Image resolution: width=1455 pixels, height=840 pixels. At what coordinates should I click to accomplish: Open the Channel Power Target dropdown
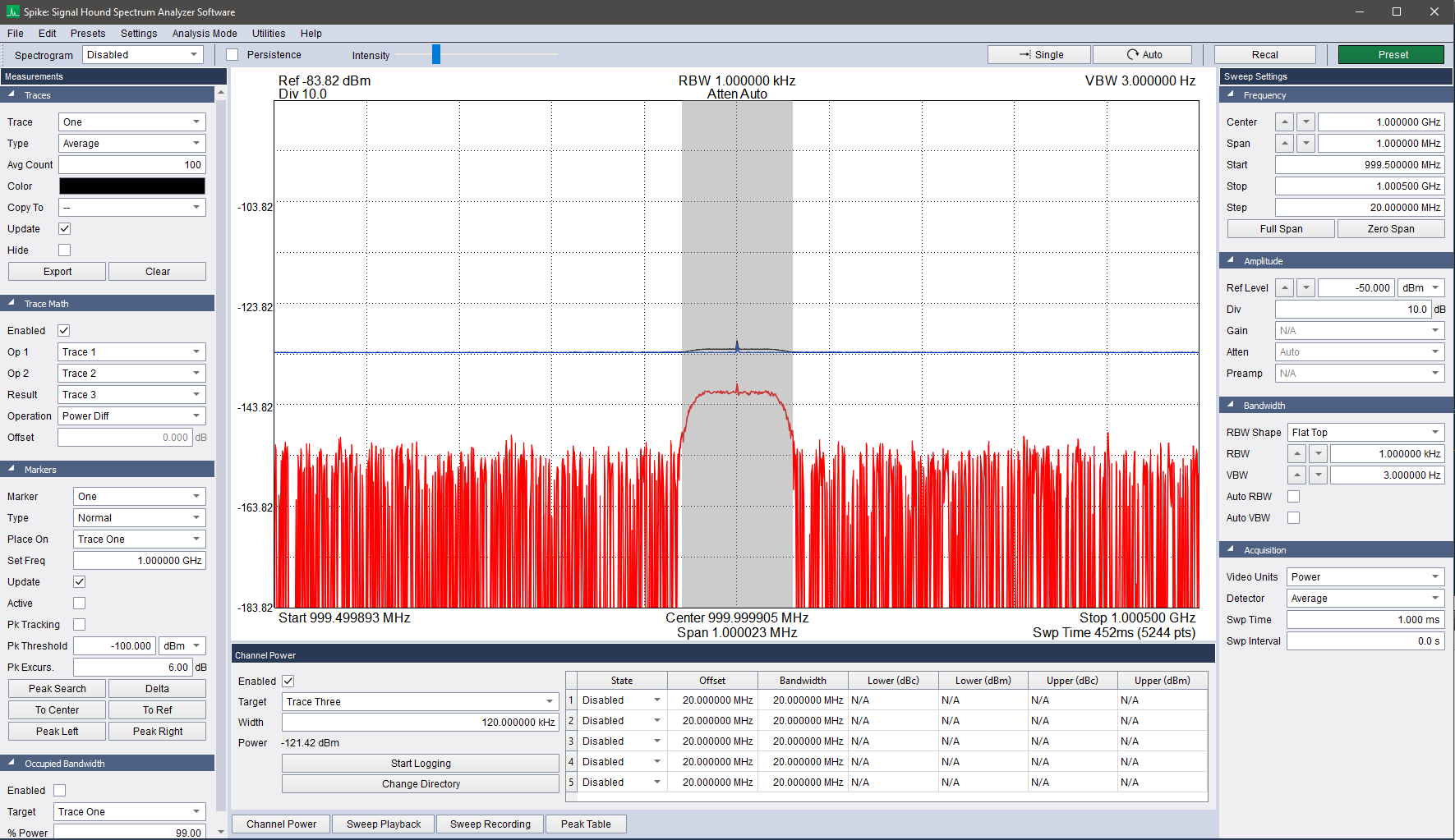point(421,702)
